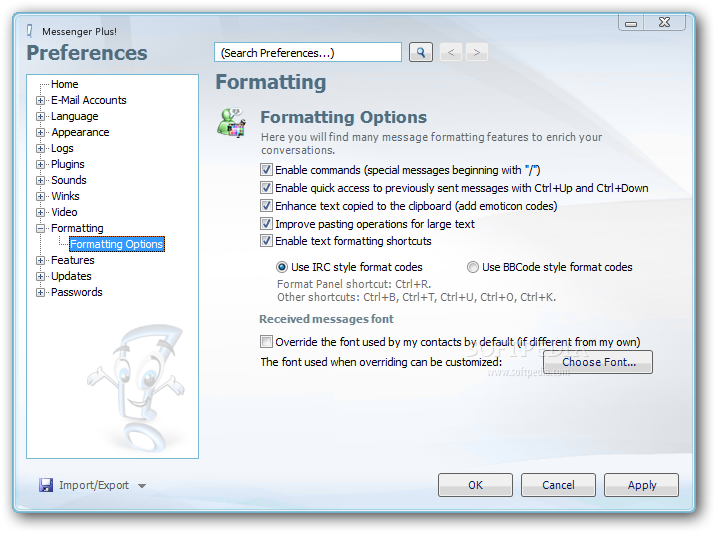Select Logs in the tree
Image resolution: width=716 pixels, height=533 pixels.
click(x=62, y=148)
